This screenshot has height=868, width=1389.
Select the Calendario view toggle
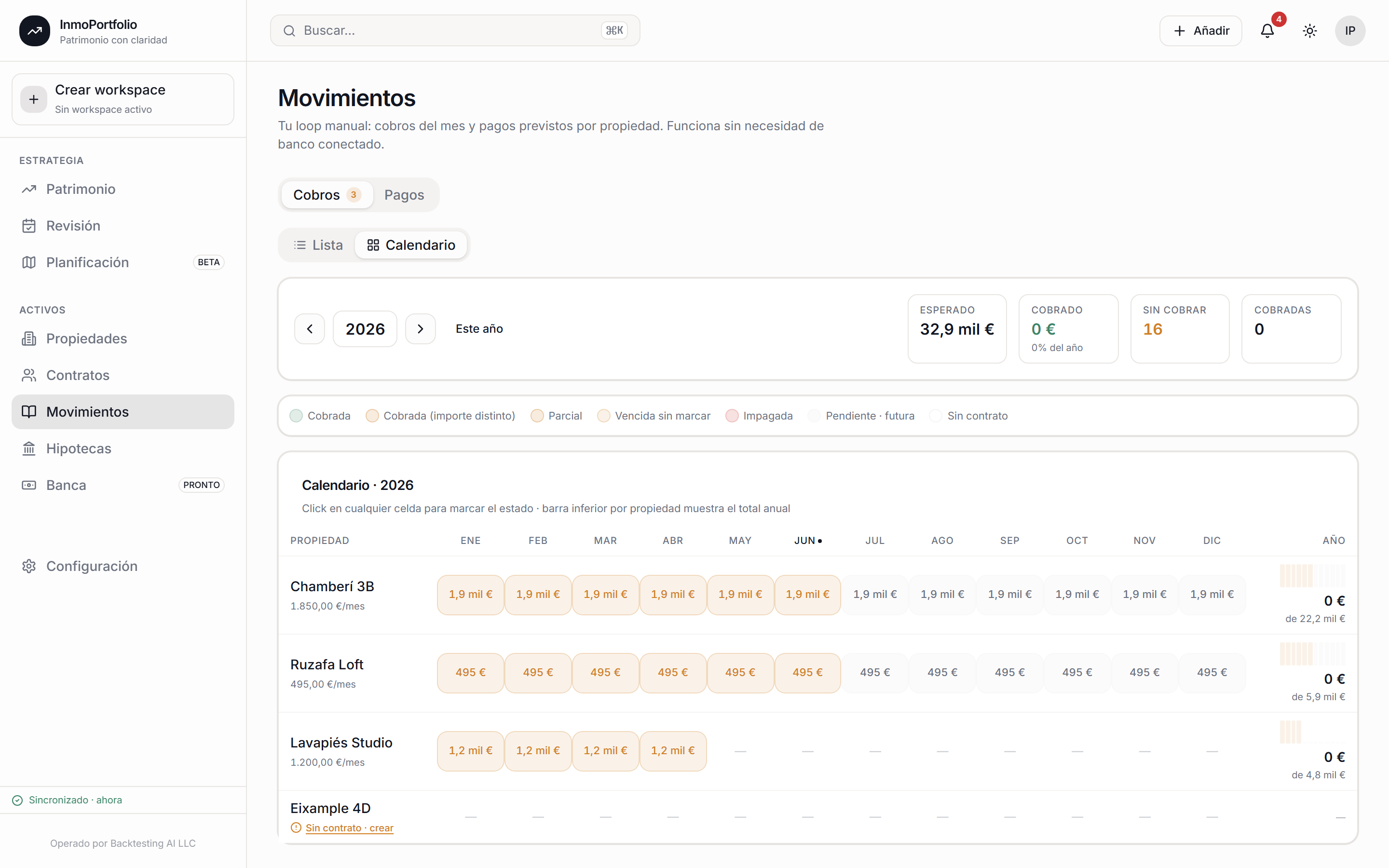(x=411, y=245)
